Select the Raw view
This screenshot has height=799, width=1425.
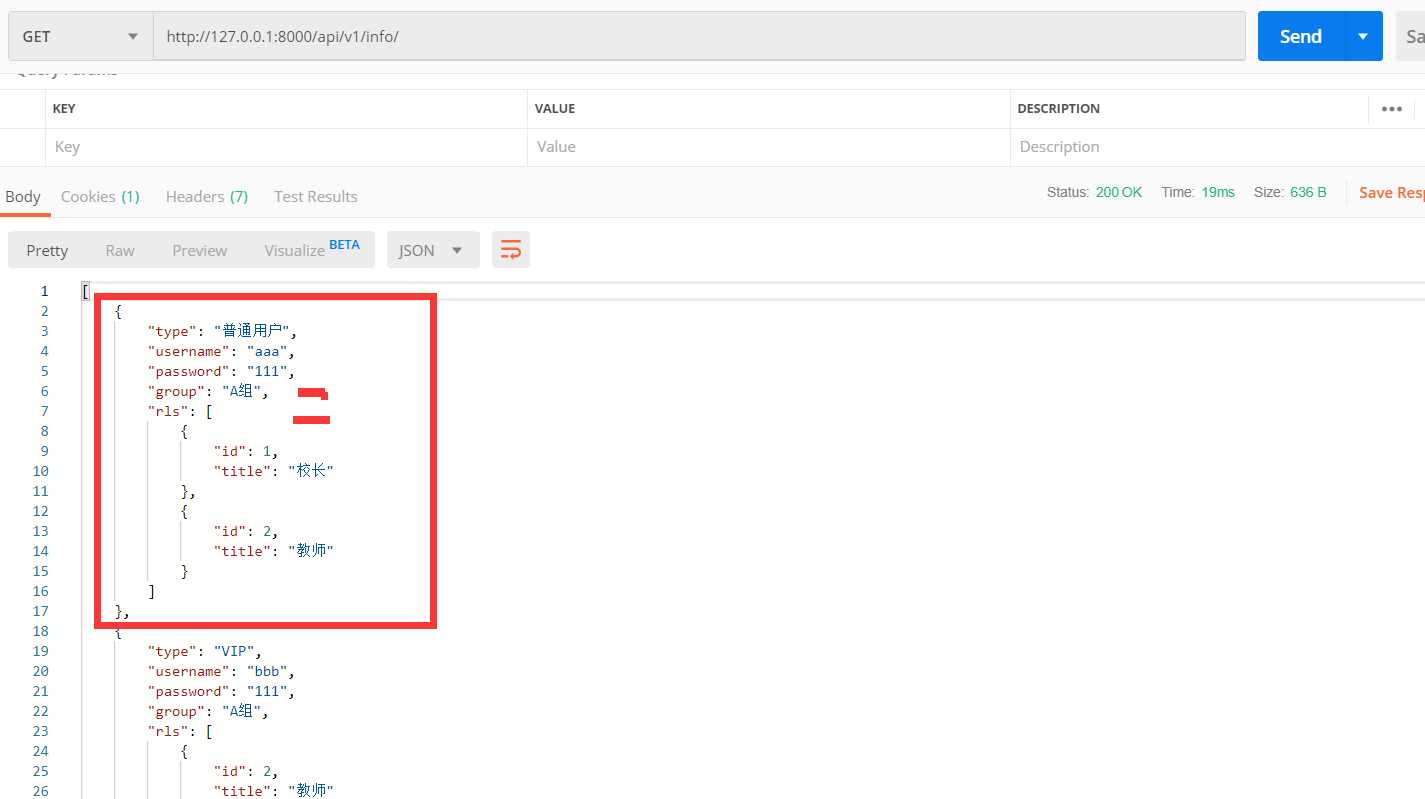(120, 250)
